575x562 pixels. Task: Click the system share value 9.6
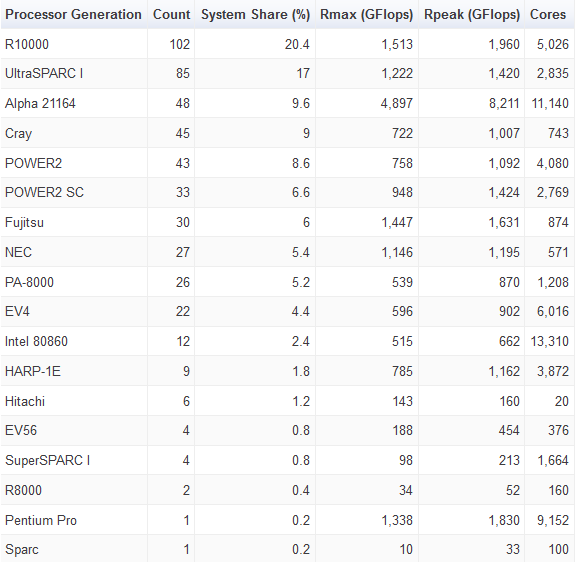pyautogui.click(x=301, y=103)
